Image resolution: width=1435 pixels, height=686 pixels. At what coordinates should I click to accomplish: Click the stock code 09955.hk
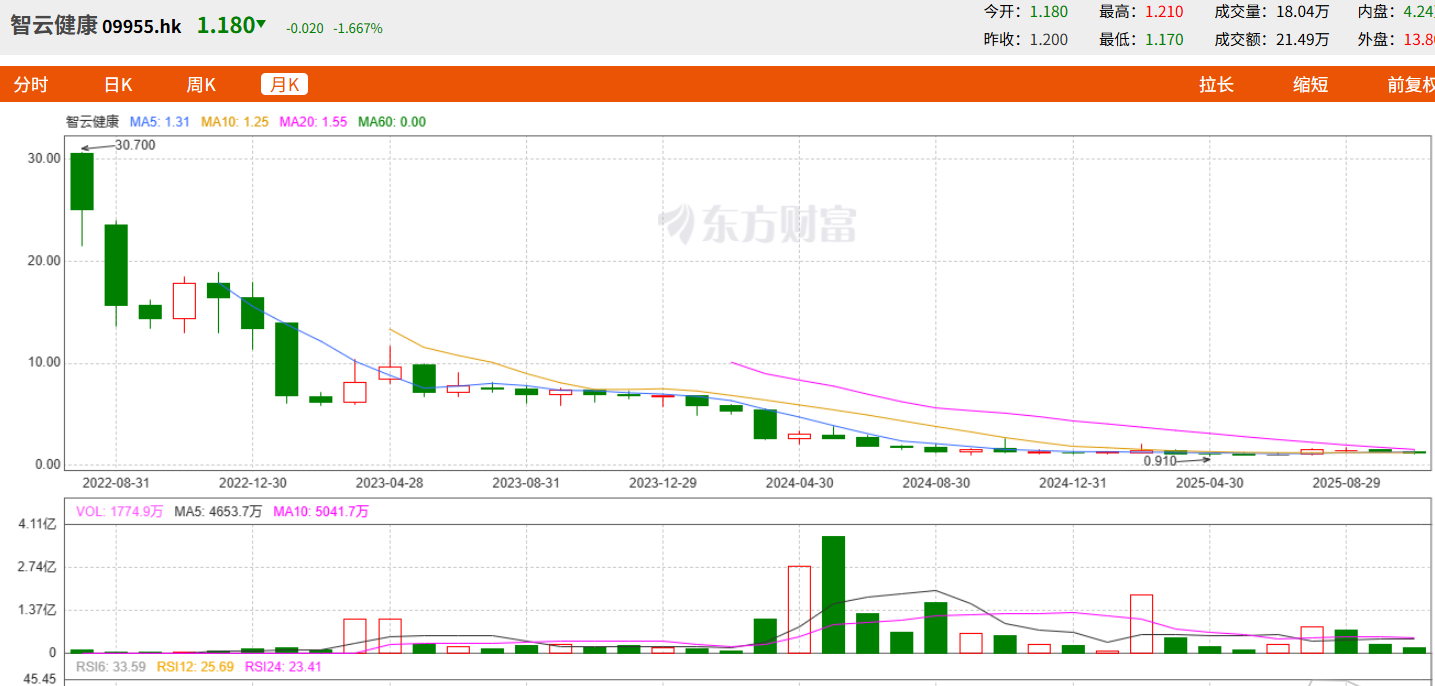(142, 27)
